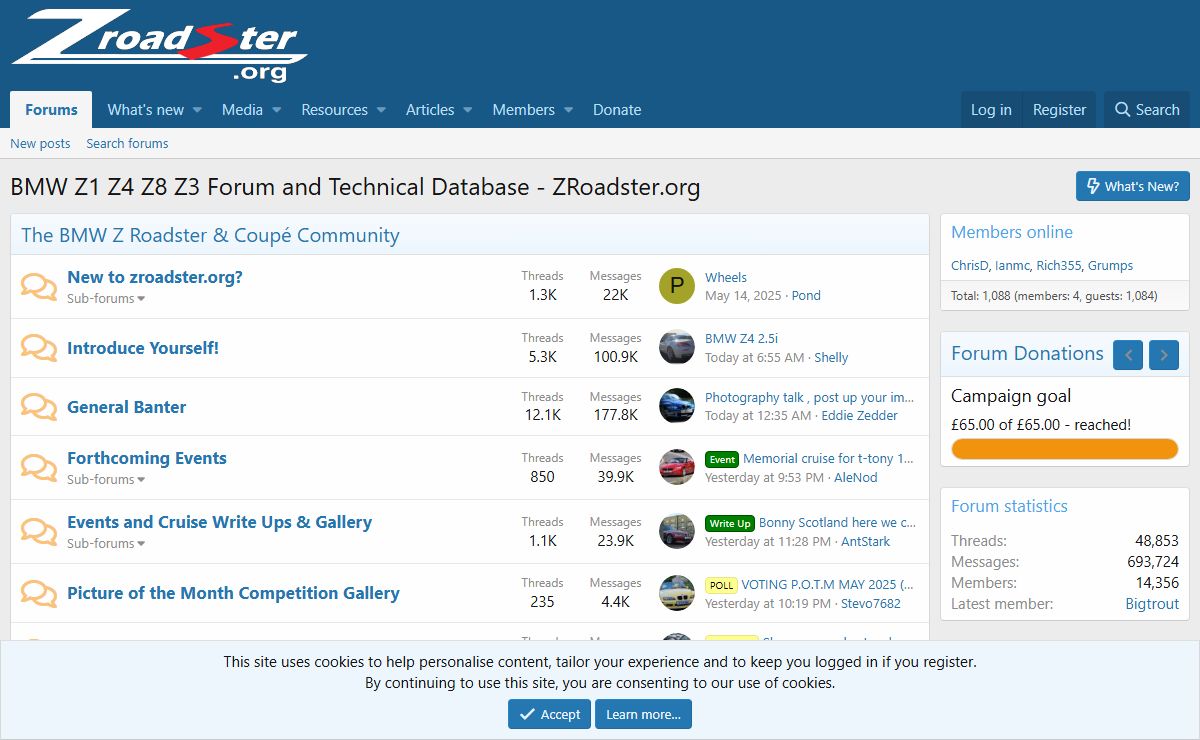Expand the Media dropdown arrow
Image resolution: width=1200 pixels, height=740 pixels.
click(x=276, y=110)
